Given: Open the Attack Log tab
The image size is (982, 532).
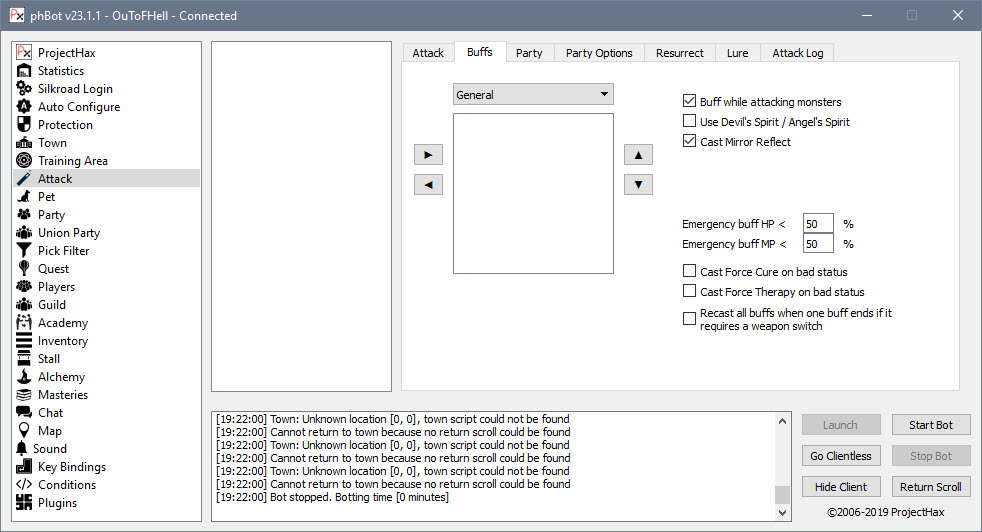Looking at the screenshot, I should tap(796, 53).
